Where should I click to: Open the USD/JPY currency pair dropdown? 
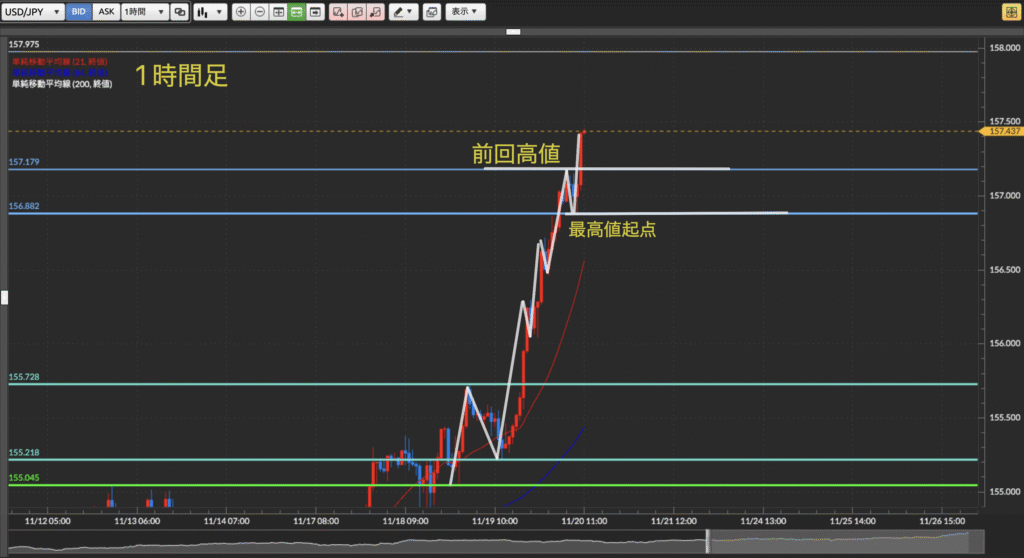(34, 12)
